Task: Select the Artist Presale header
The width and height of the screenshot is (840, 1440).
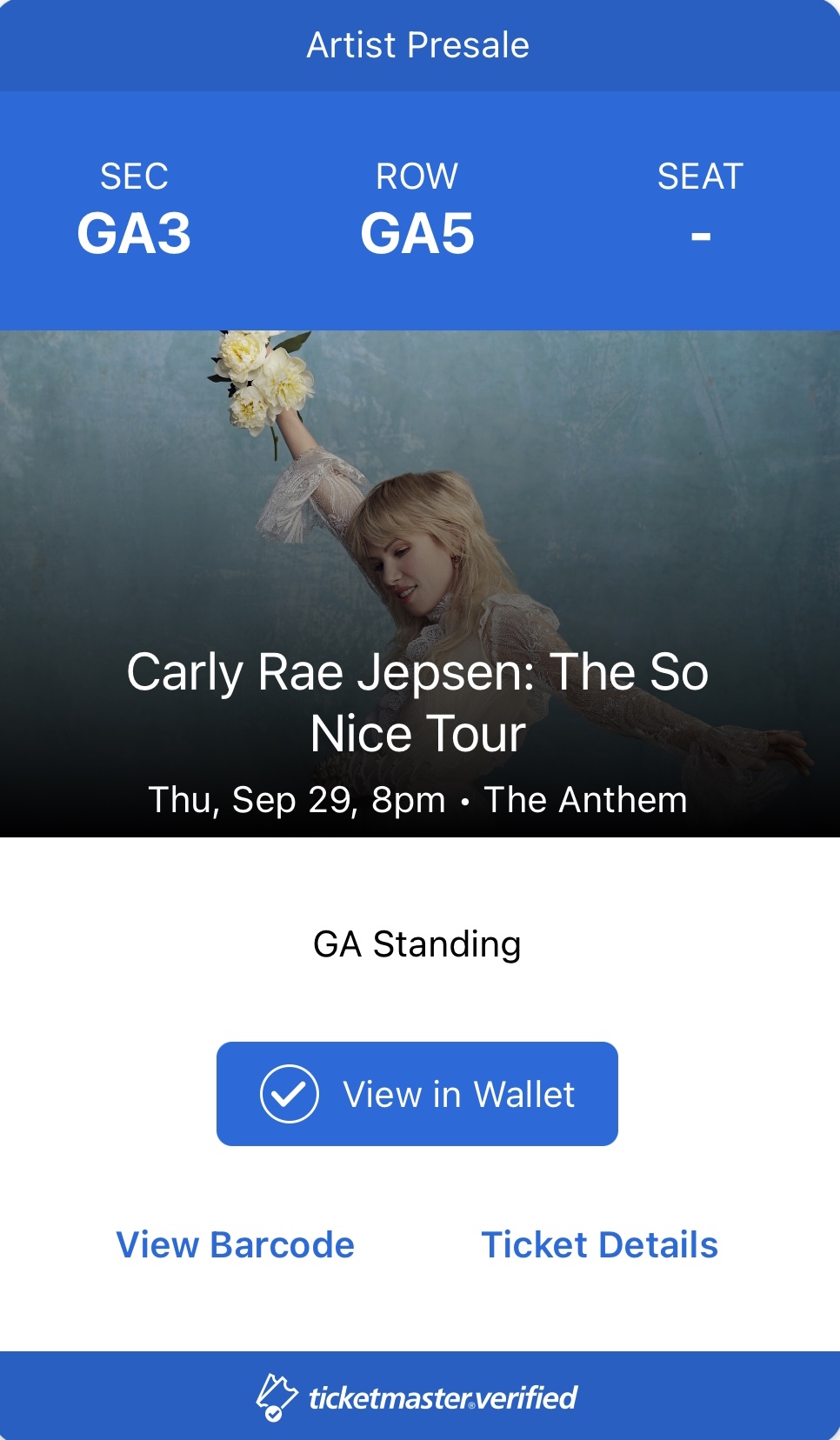Action: 418,45
